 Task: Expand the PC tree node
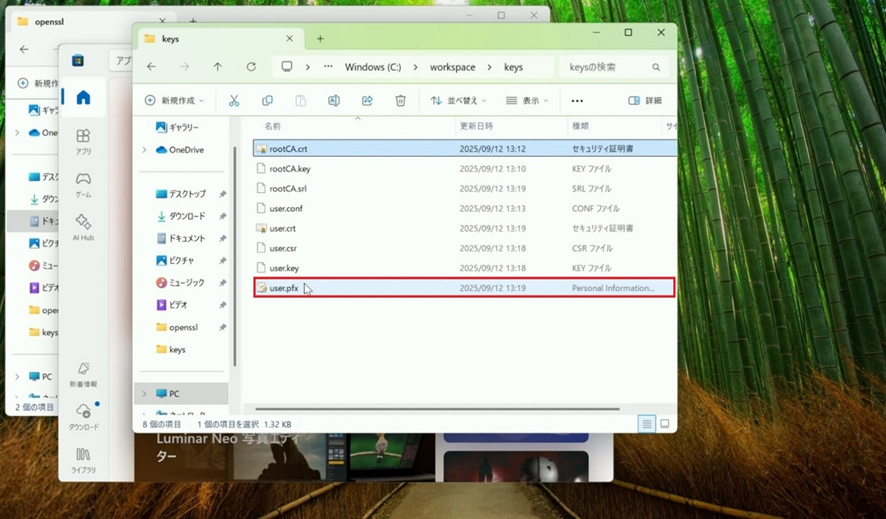(144, 394)
